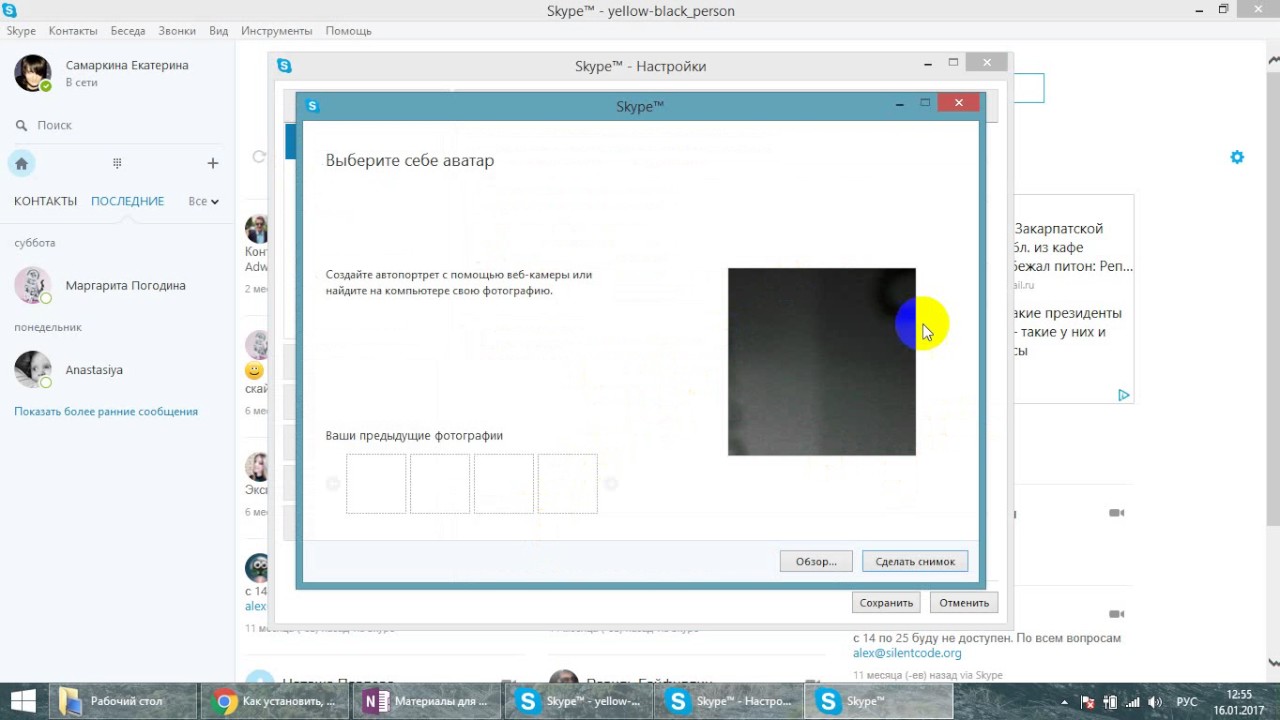The image size is (1280, 720).
Task: Click Anastasiya's avatar
Action: (x=32, y=369)
